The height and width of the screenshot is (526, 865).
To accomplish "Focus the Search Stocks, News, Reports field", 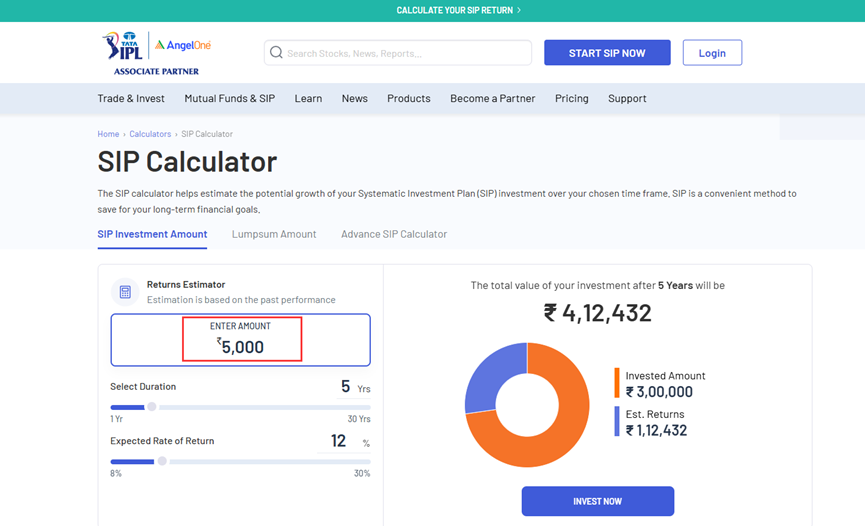I will pyautogui.click(x=398, y=53).
